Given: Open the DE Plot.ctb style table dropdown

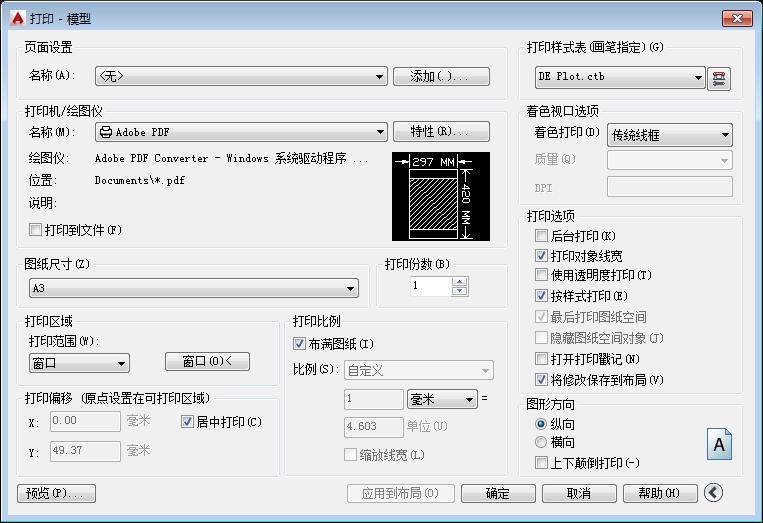Looking at the screenshot, I should (620, 77).
